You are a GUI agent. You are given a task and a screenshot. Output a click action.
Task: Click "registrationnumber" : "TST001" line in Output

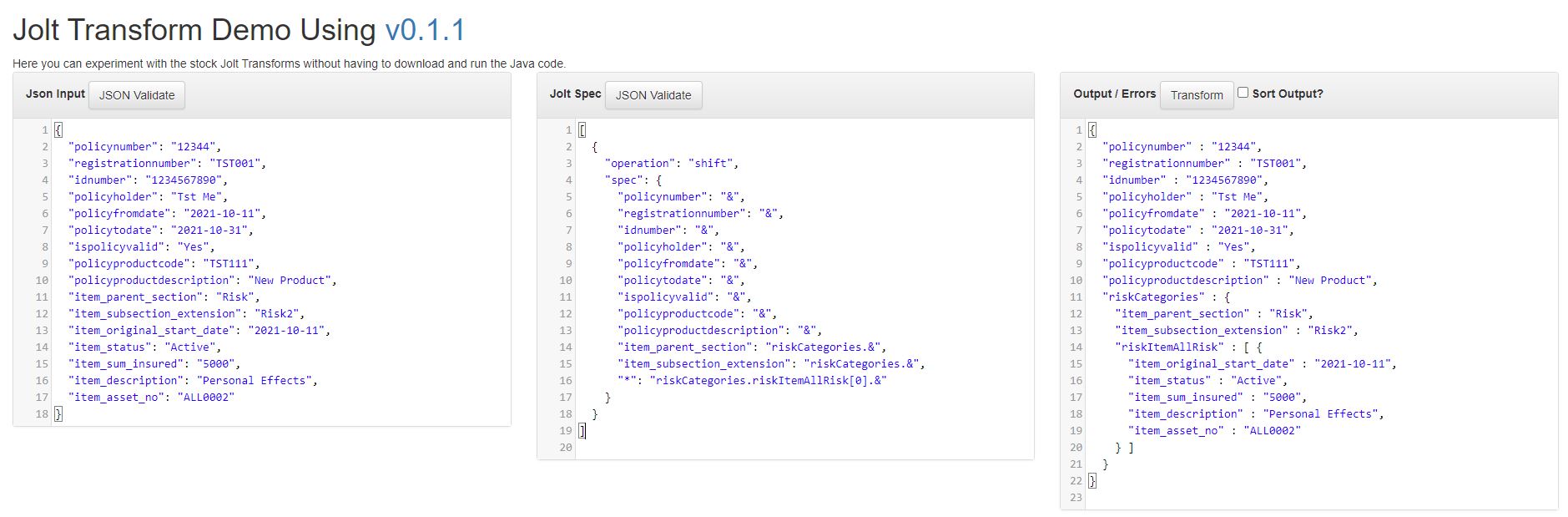(x=1204, y=164)
